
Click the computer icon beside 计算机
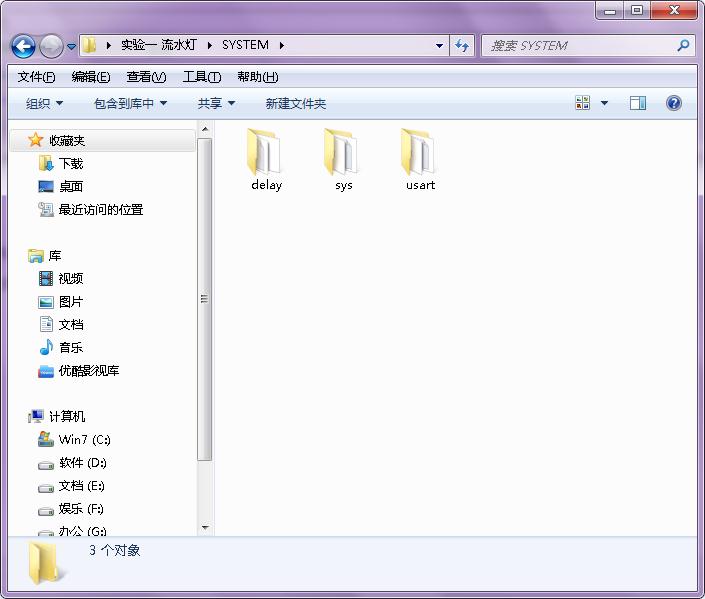click(36, 416)
